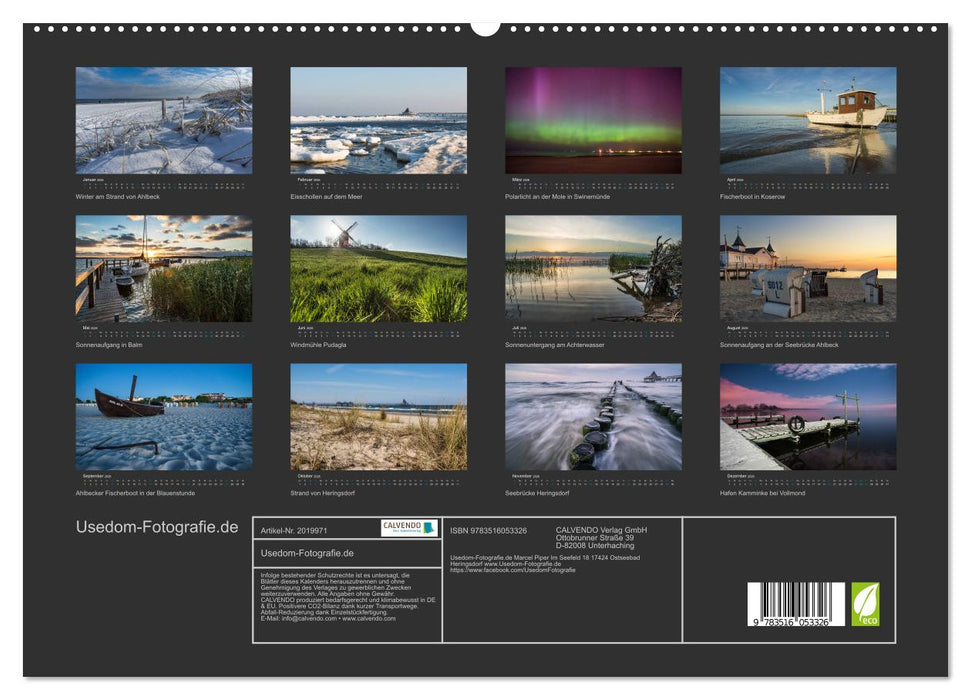The width and height of the screenshot is (971, 700).
Task: Click the CALVENDO publisher logo icon
Action: [x=410, y=528]
